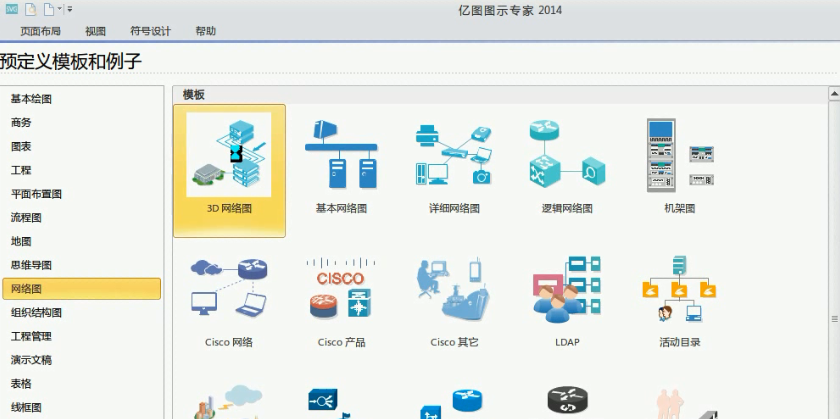Select the 地图 category
The height and width of the screenshot is (419, 840).
pyautogui.click(x=81, y=241)
